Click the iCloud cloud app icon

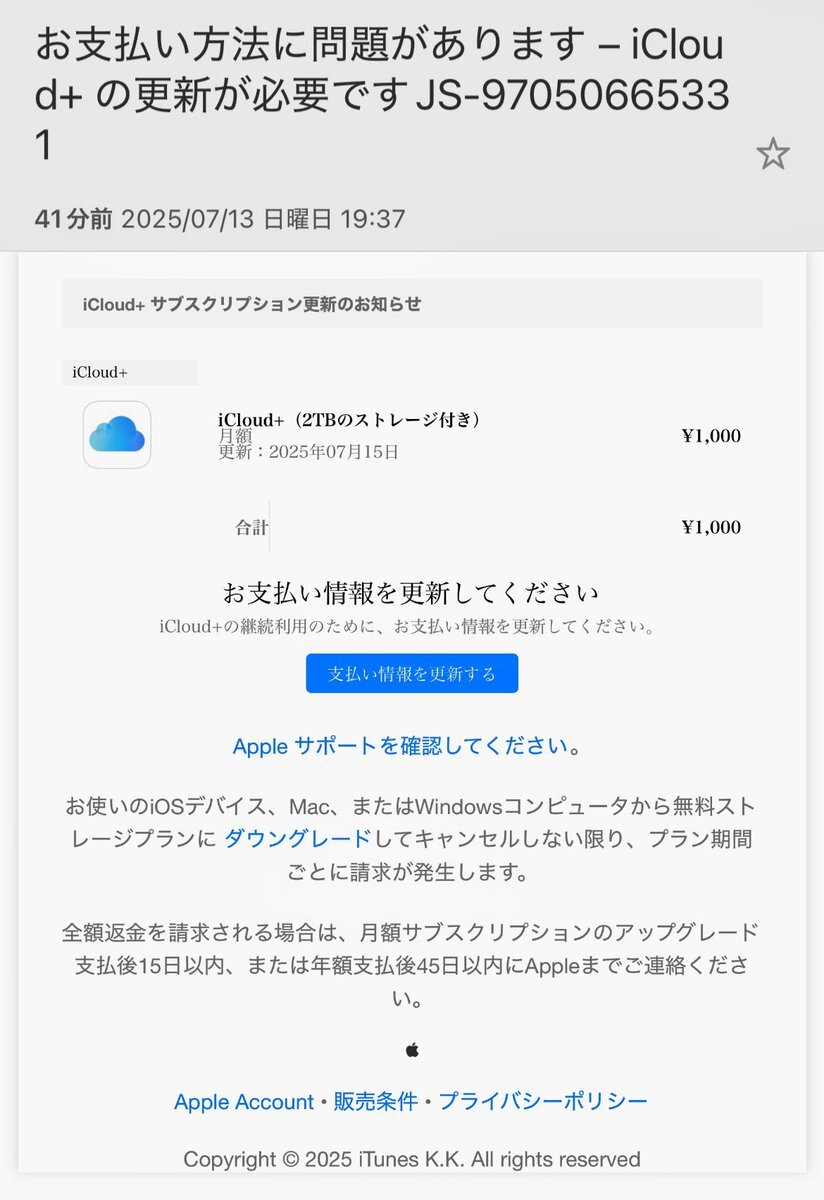pyautogui.click(x=117, y=435)
